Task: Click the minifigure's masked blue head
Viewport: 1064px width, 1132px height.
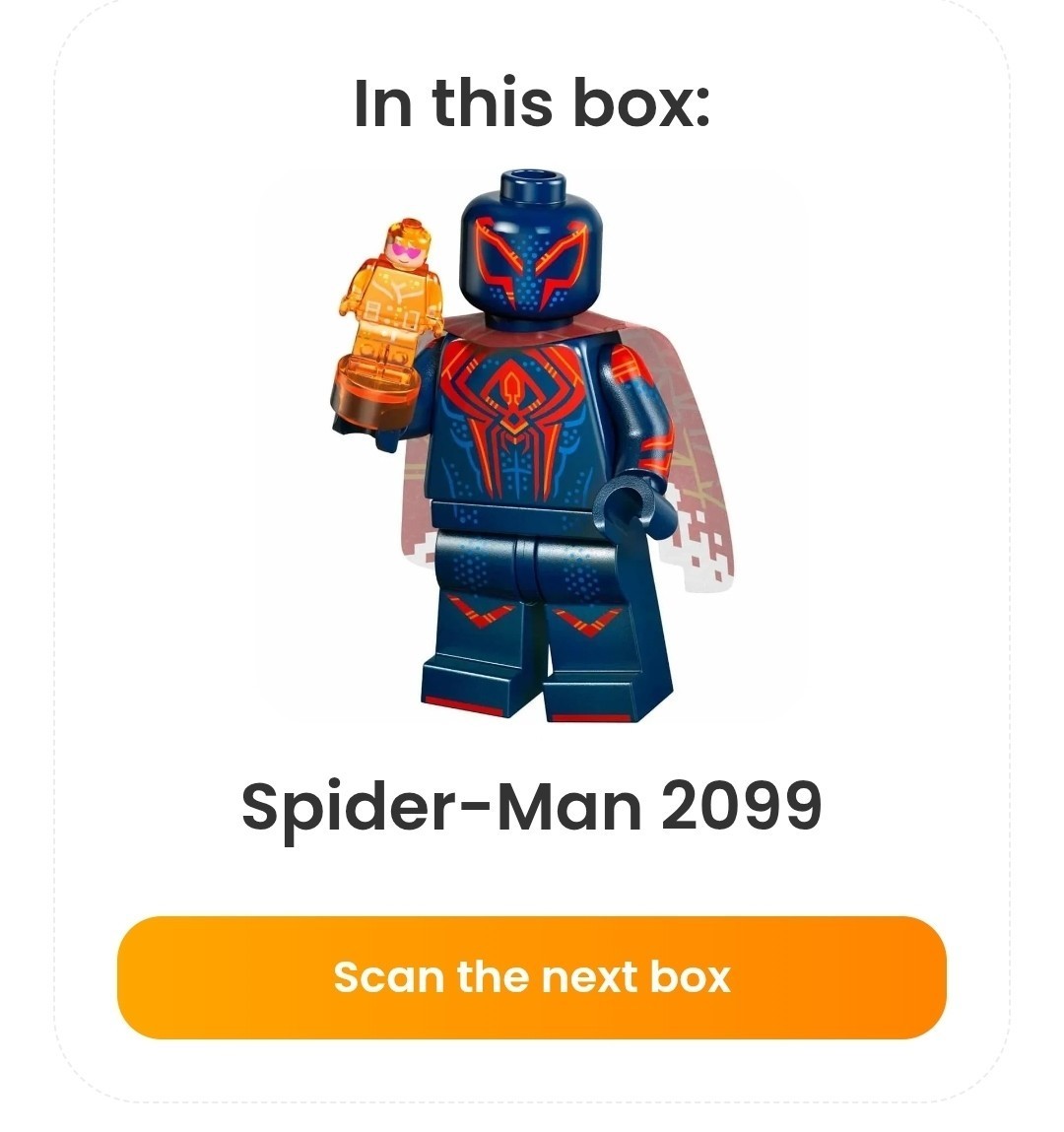Action: 531,252
